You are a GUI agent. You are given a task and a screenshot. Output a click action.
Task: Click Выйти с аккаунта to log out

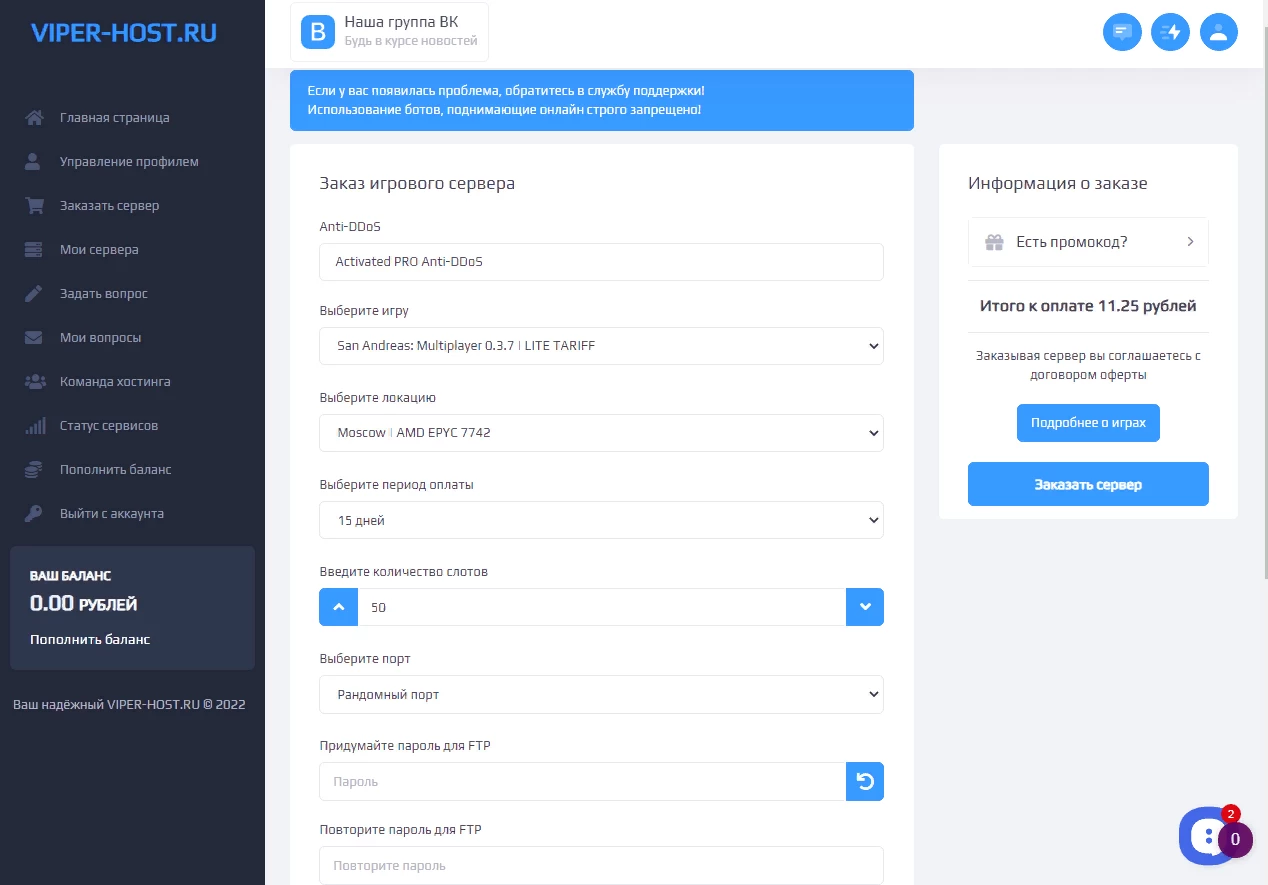[x=111, y=514]
